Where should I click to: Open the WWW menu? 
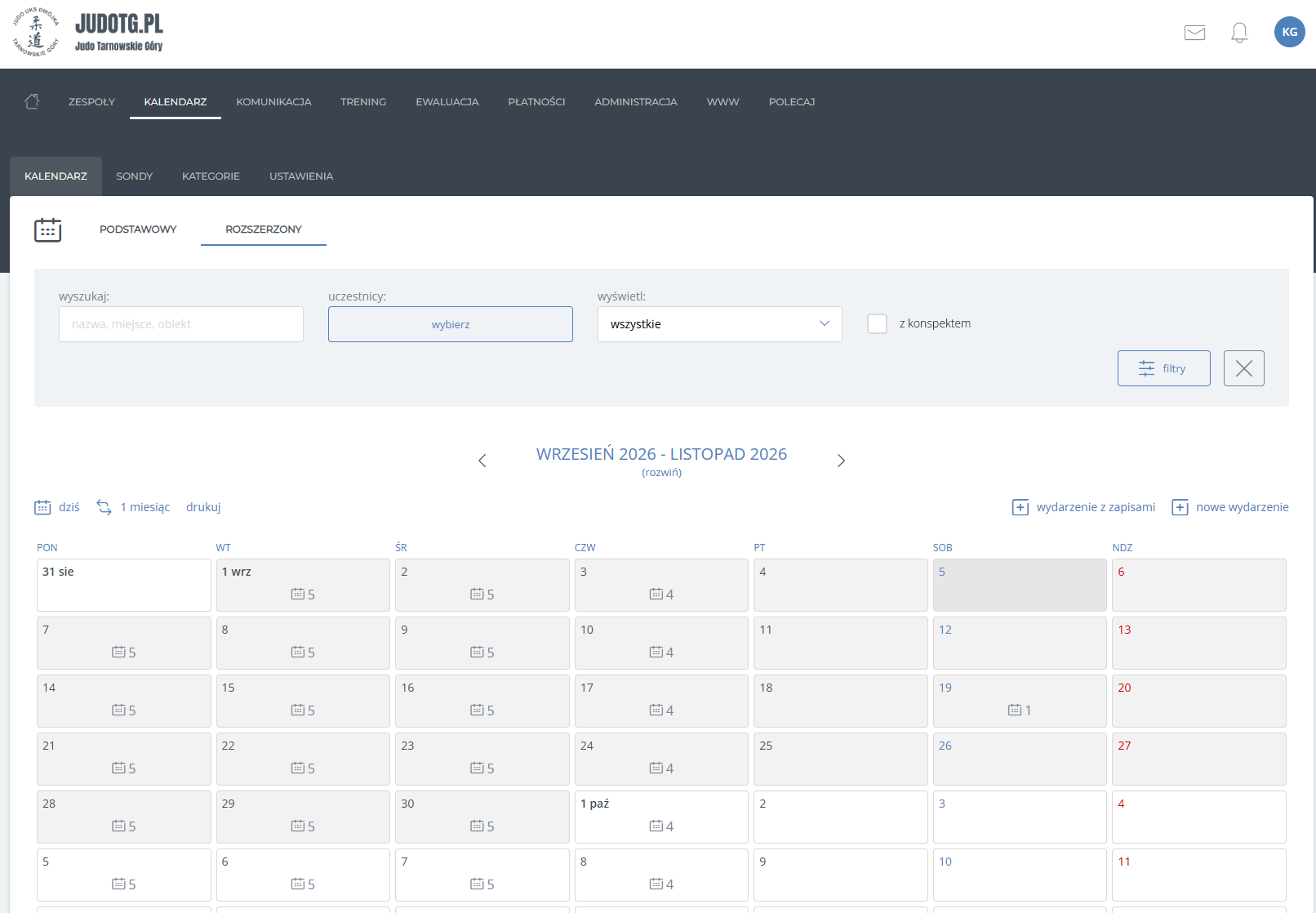click(722, 102)
